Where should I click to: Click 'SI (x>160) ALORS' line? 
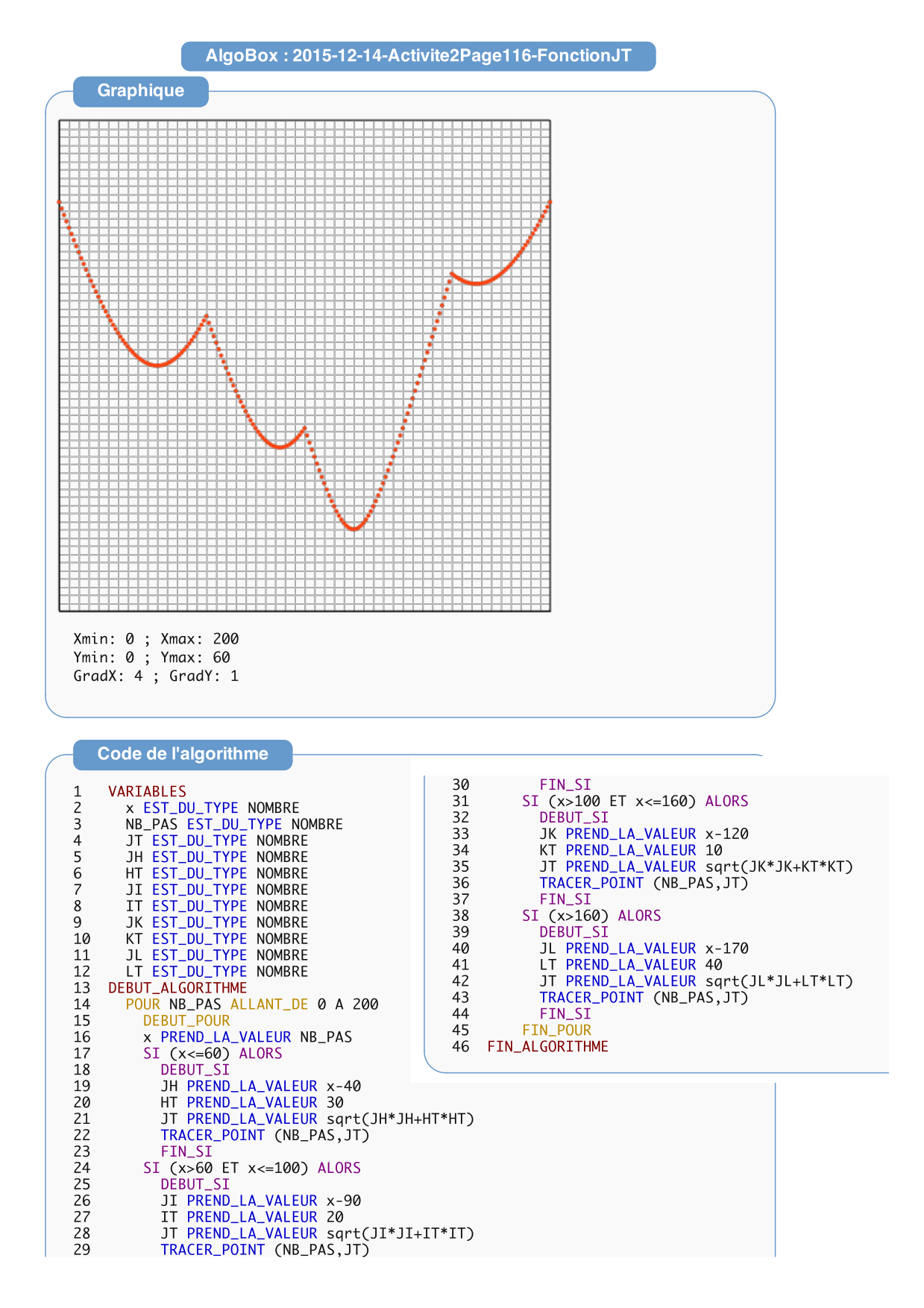coord(591,916)
